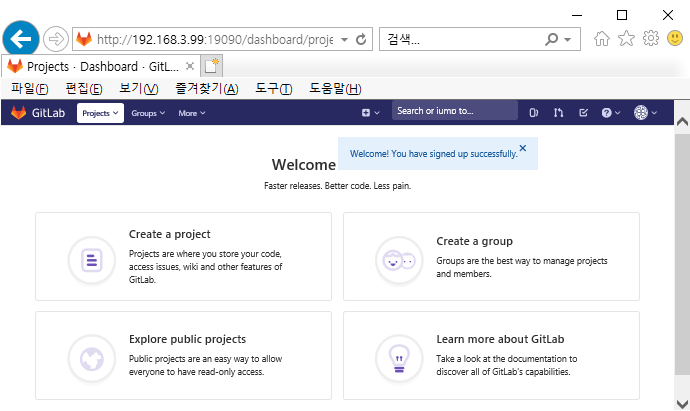
Task: Expand the Groups dropdown in navbar
Action: [148, 113]
